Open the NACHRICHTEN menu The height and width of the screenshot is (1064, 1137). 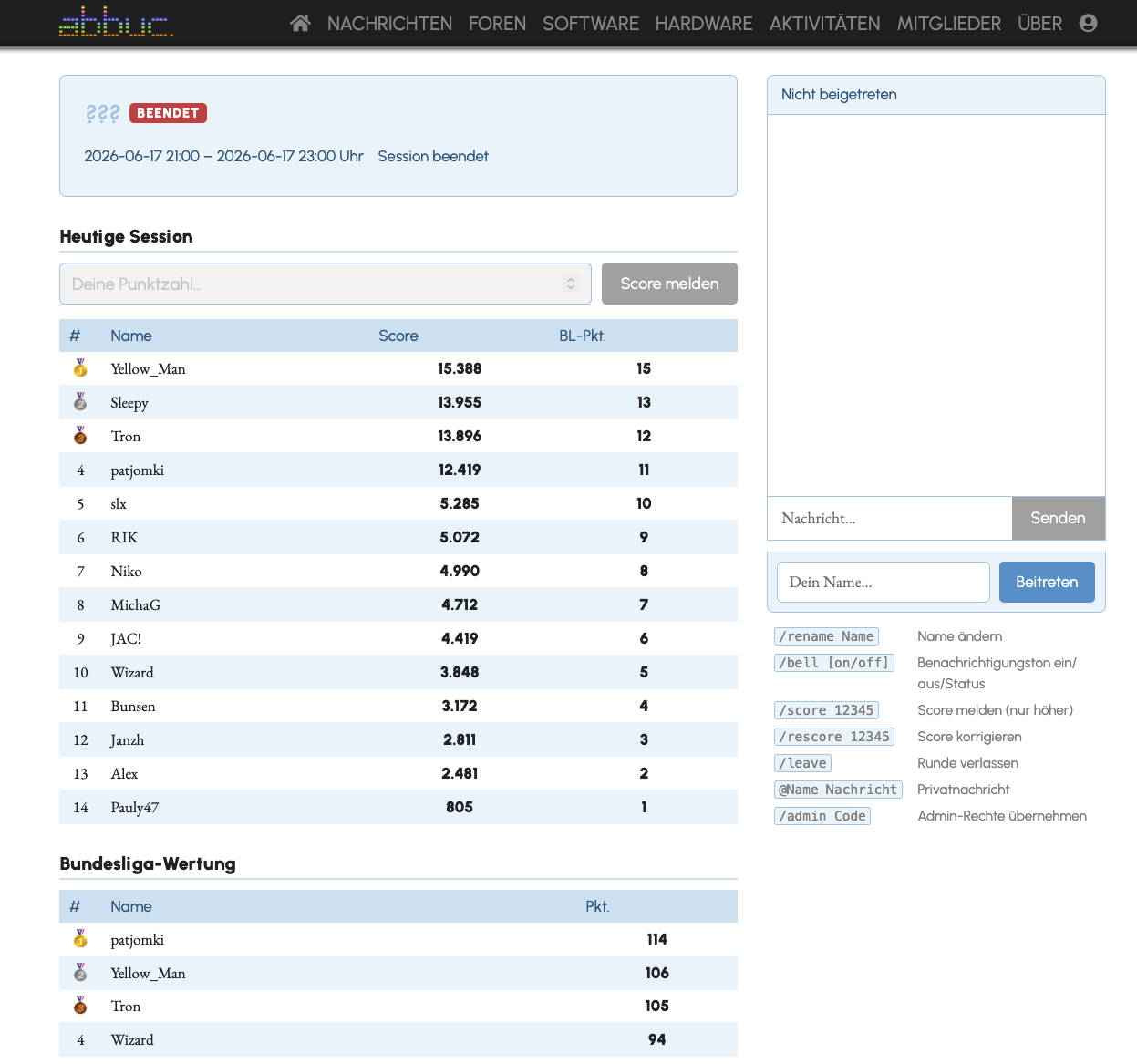(389, 24)
